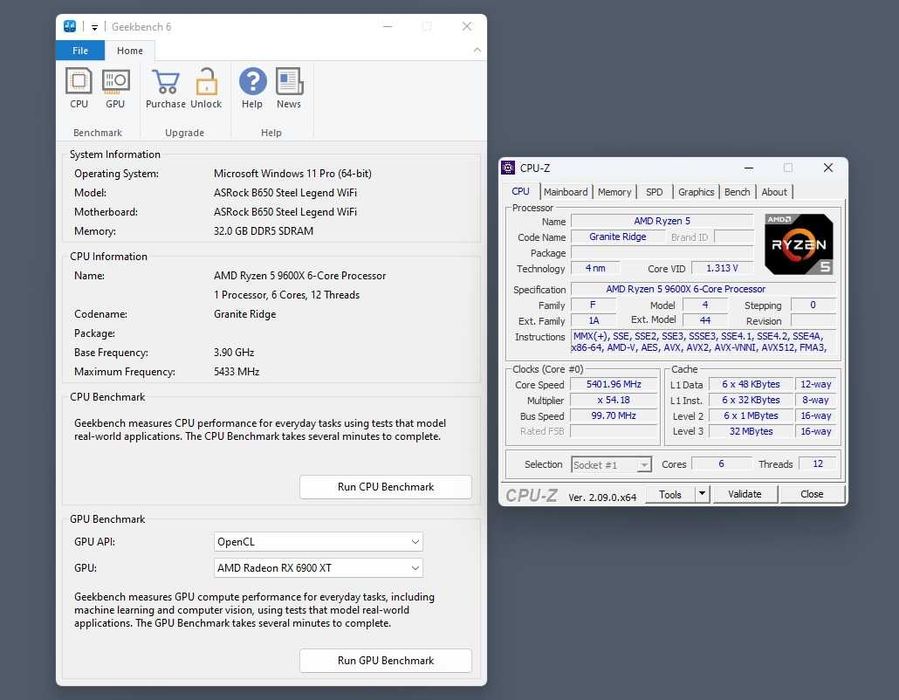The width and height of the screenshot is (899, 700).
Task: Click the Geekbench CPU name Ryzen 5 9600X
Action: (300, 276)
